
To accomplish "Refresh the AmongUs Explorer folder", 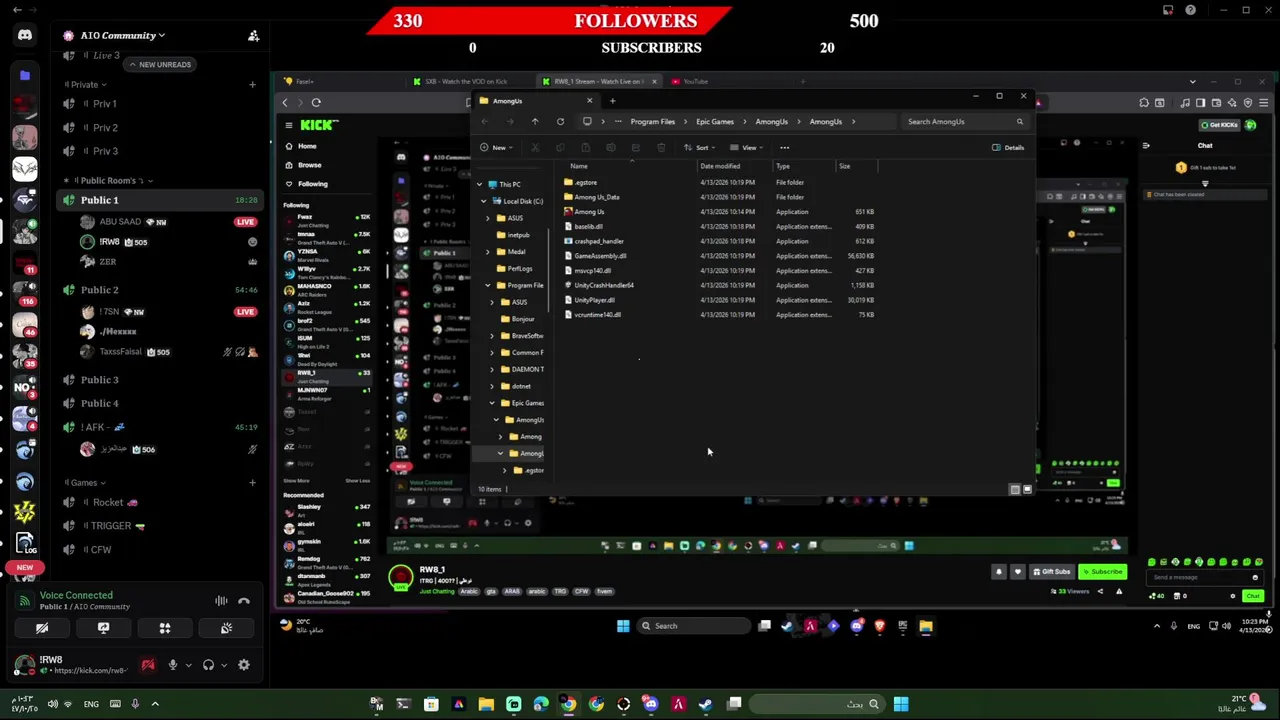I will coord(560,122).
